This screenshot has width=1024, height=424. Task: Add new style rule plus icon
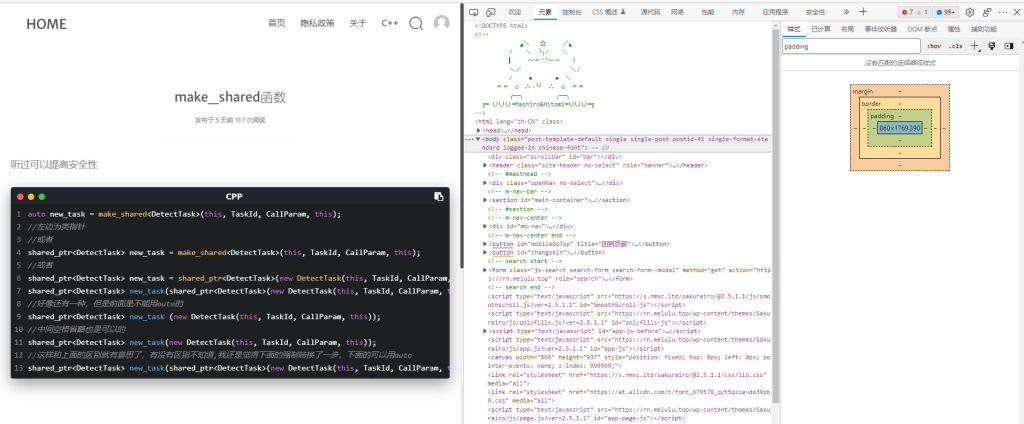(x=976, y=46)
